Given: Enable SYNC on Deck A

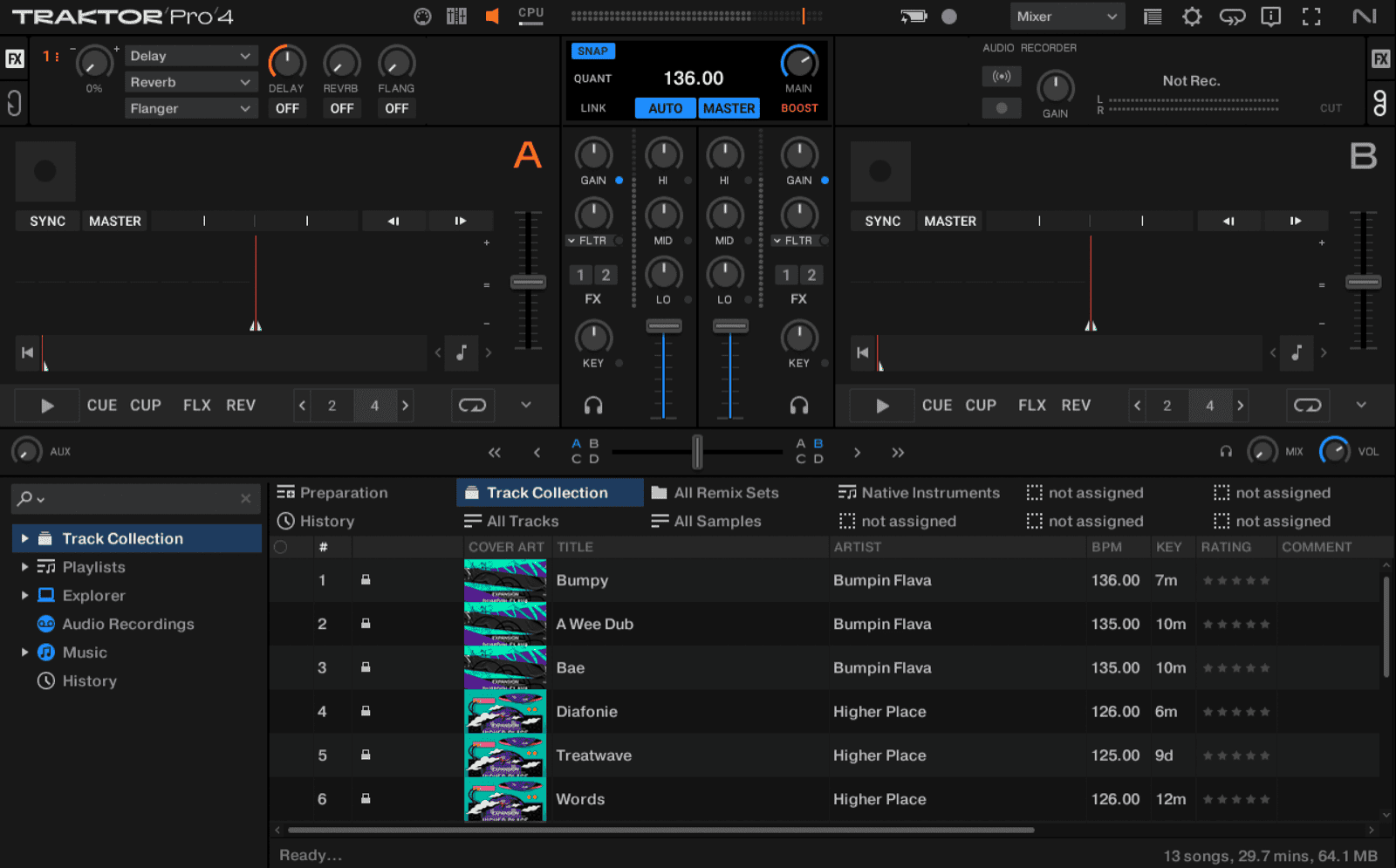Looking at the screenshot, I should coord(47,222).
